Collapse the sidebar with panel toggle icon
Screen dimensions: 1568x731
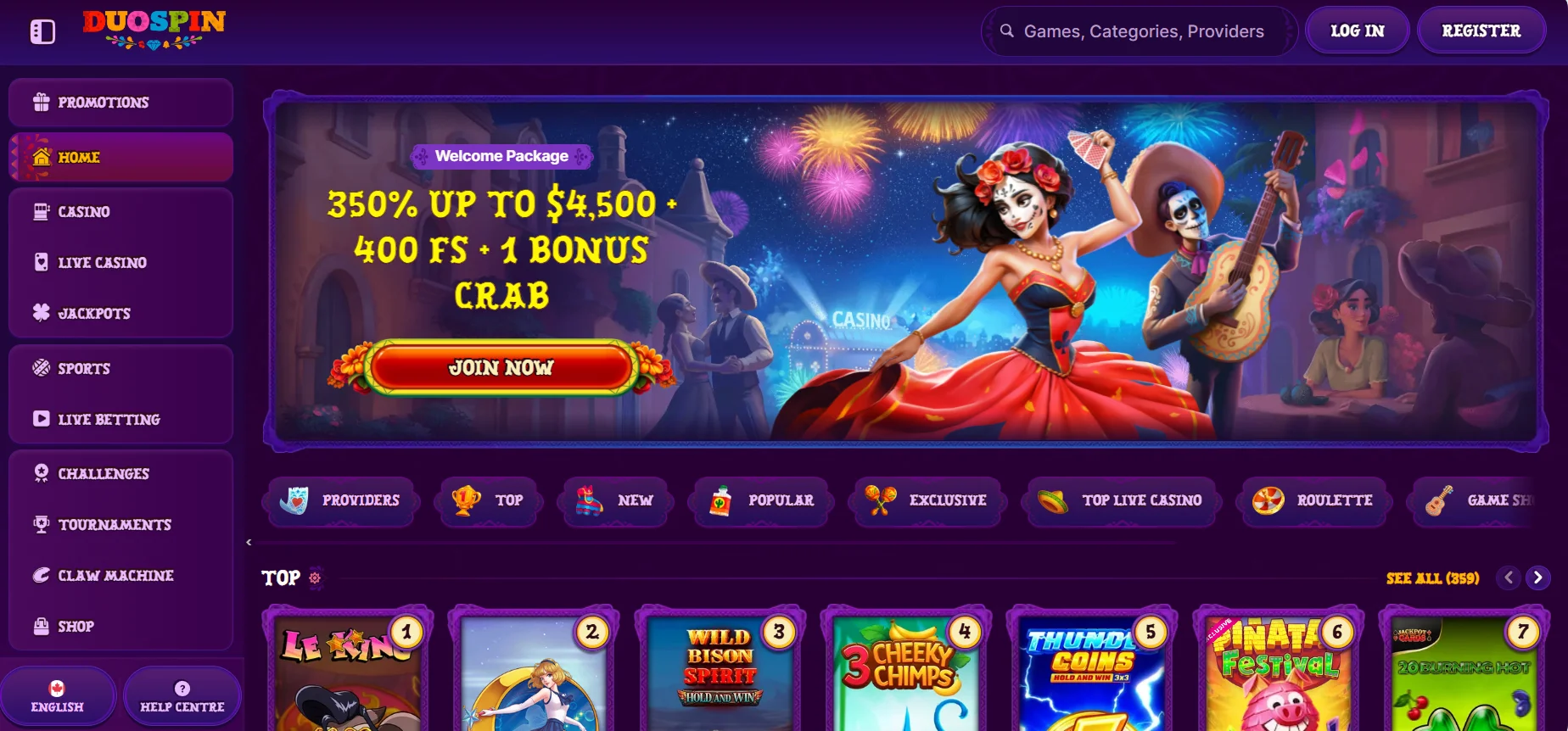coord(42,32)
